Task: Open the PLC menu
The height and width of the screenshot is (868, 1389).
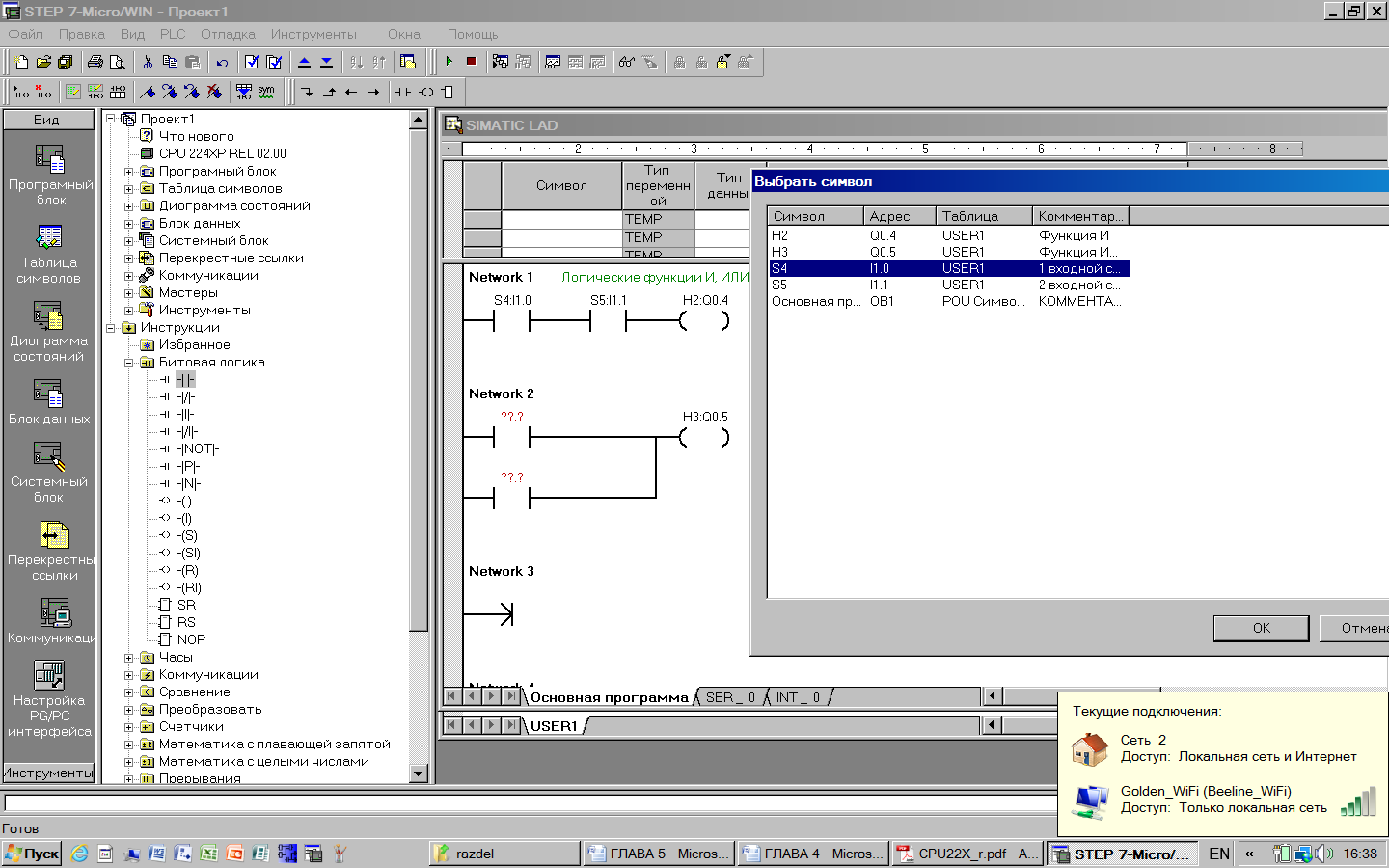Action: coord(173,34)
